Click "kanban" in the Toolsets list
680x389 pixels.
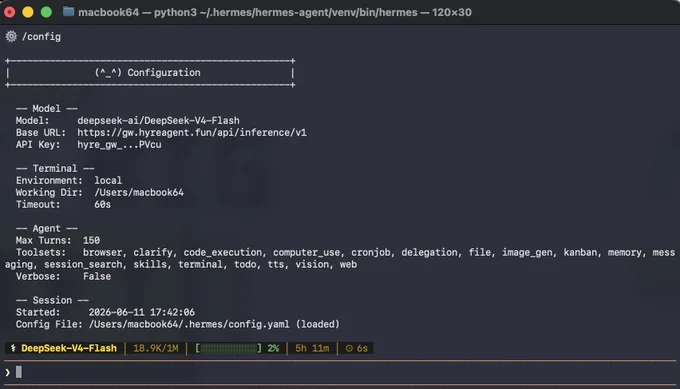[x=580, y=252]
